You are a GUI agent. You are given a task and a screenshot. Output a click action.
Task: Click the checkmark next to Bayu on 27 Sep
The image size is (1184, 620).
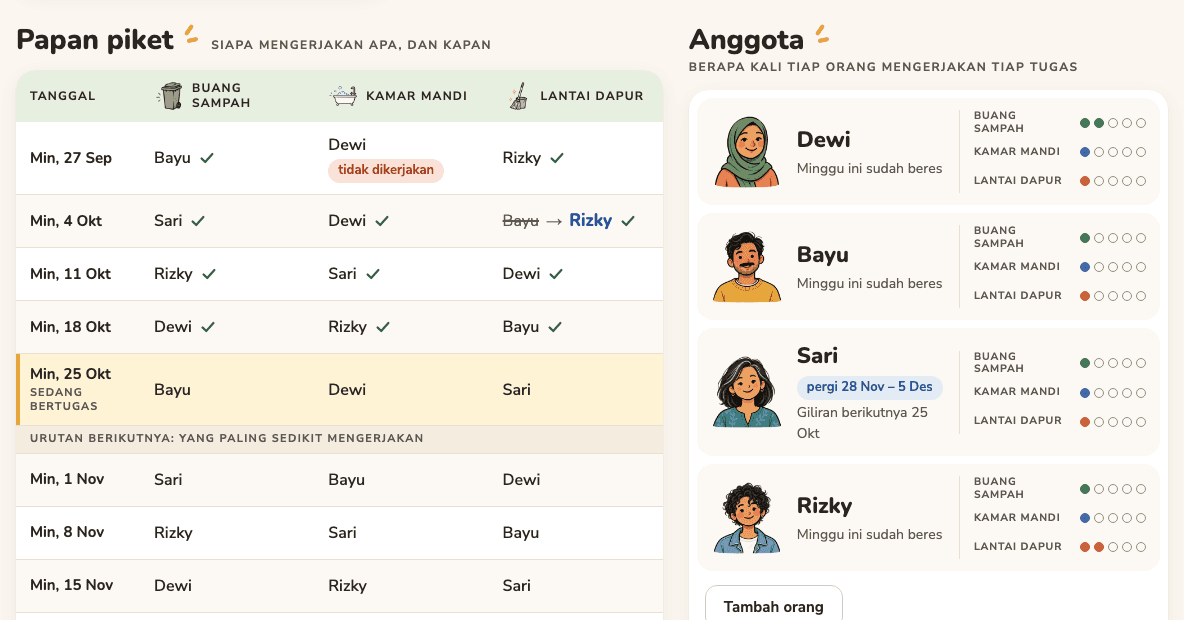pos(207,158)
